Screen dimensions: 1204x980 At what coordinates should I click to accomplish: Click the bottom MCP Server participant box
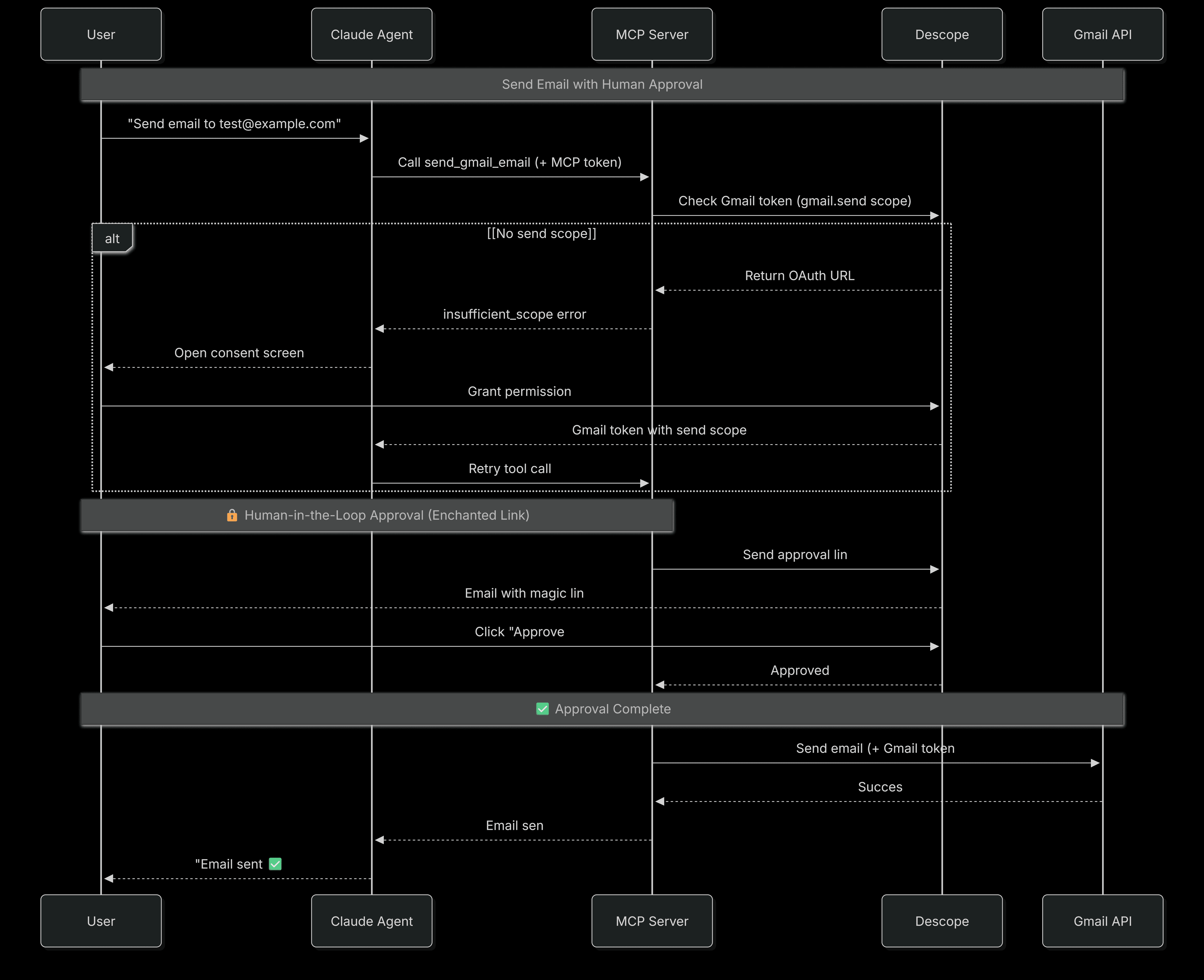pyautogui.click(x=652, y=921)
